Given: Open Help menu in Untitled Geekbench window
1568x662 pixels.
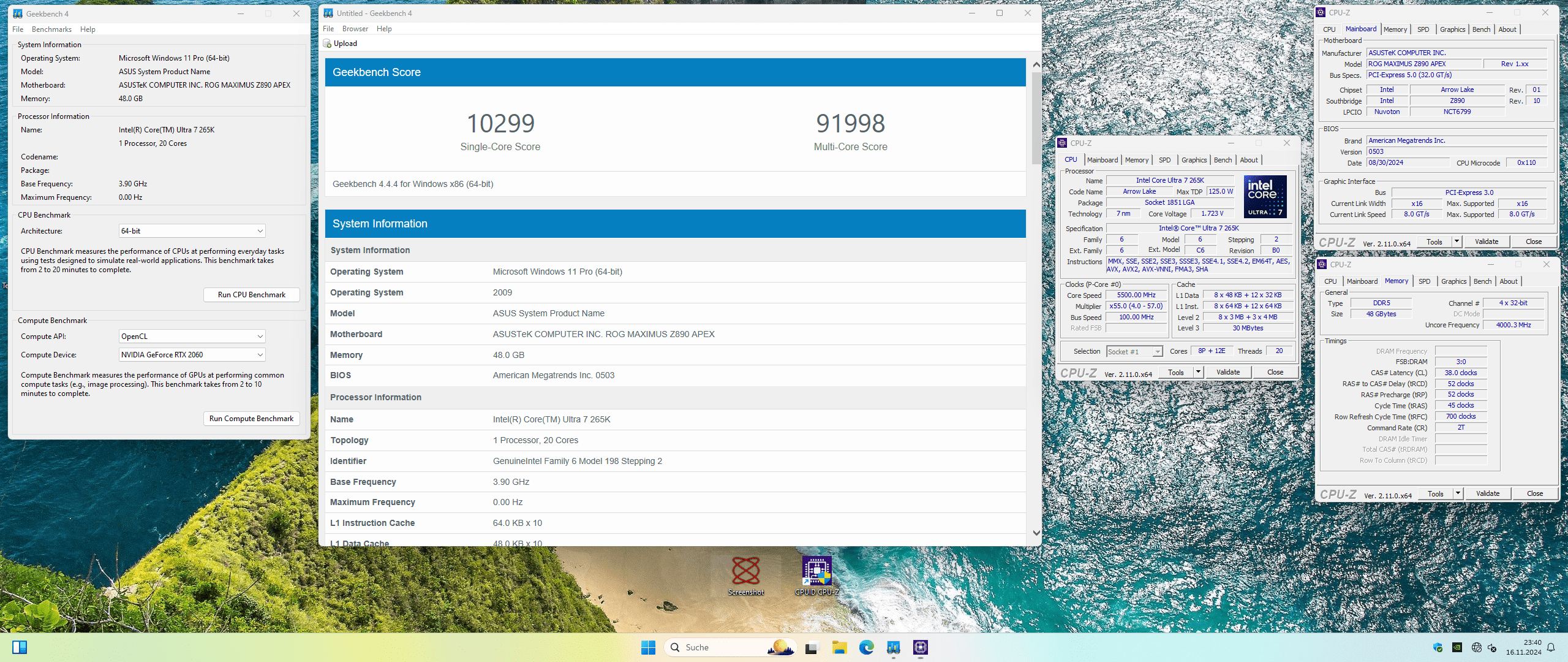Looking at the screenshot, I should (x=384, y=29).
